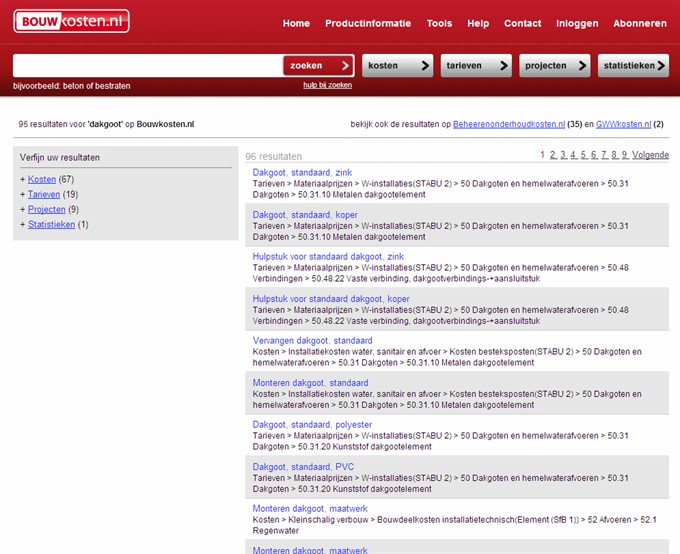
Task: Click the kosten category button
Action: tap(398, 66)
